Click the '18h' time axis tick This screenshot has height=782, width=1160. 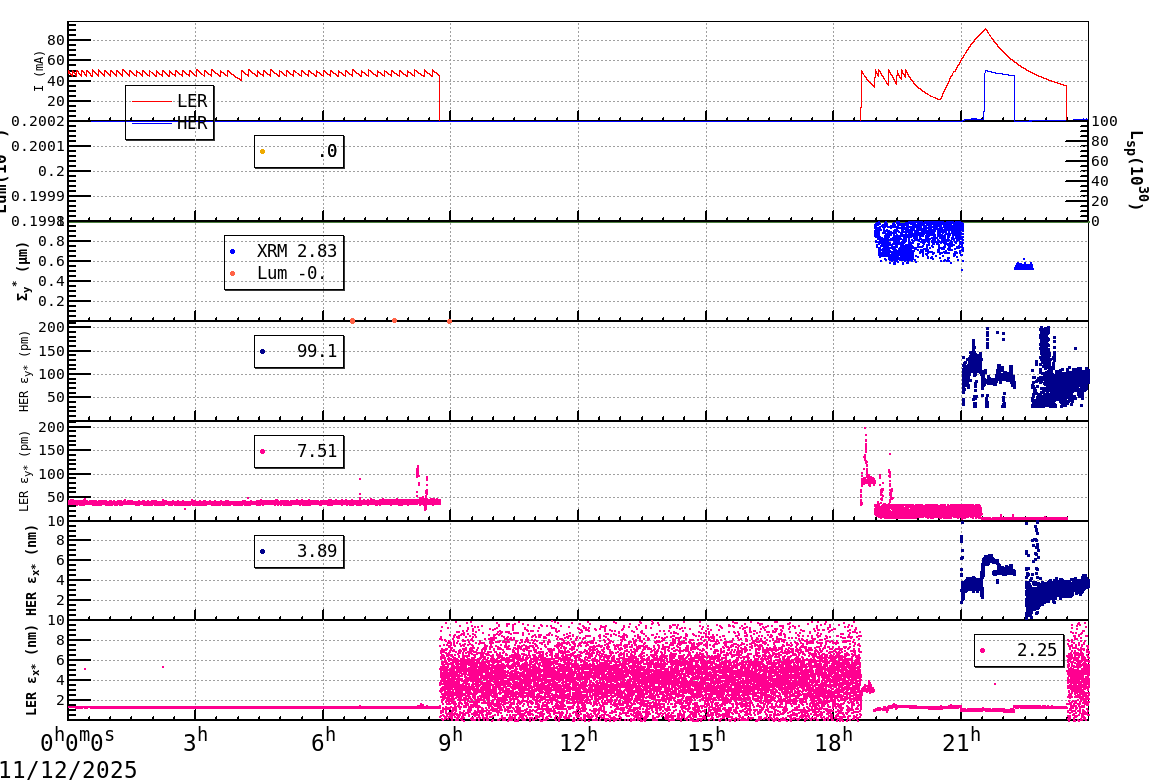[834, 741]
